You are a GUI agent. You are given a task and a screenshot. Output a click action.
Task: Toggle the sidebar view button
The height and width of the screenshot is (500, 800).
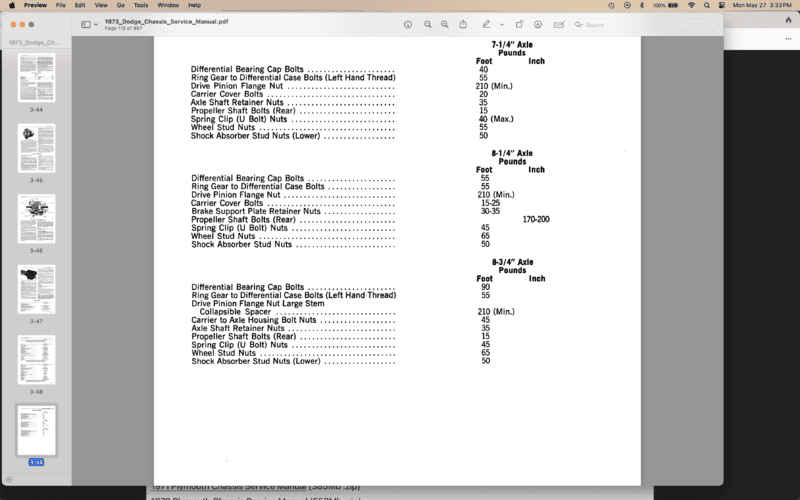pyautogui.click(x=86, y=24)
